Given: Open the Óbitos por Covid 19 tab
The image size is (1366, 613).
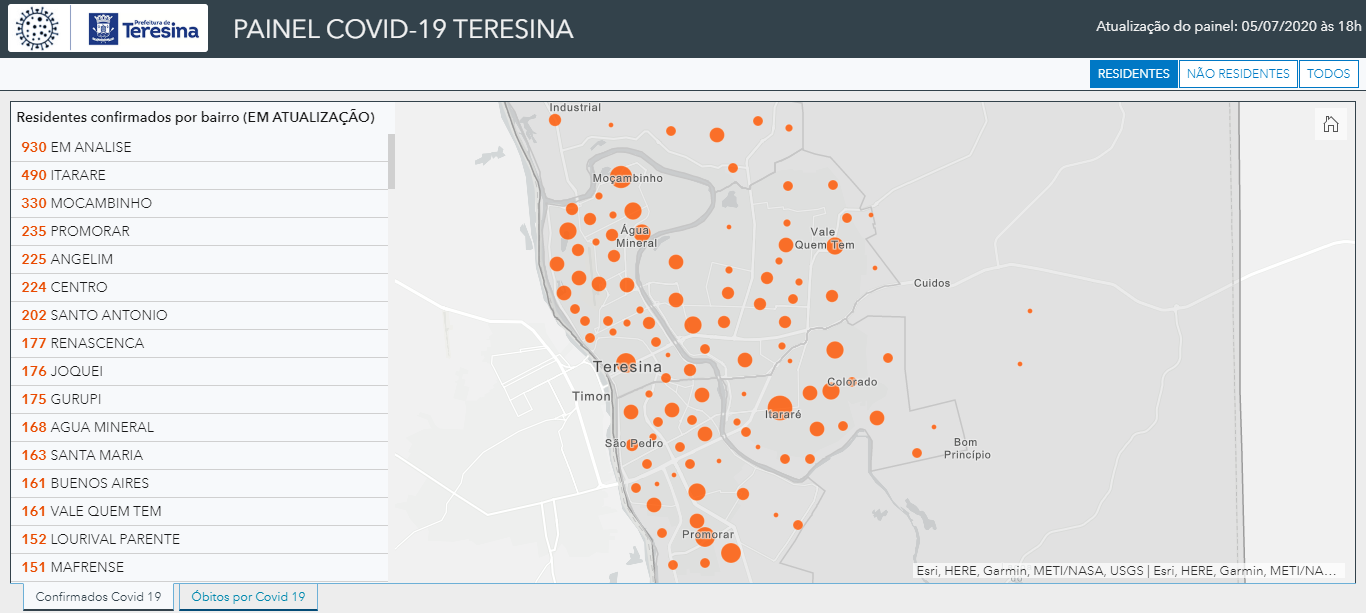Looking at the screenshot, I should 248,597.
